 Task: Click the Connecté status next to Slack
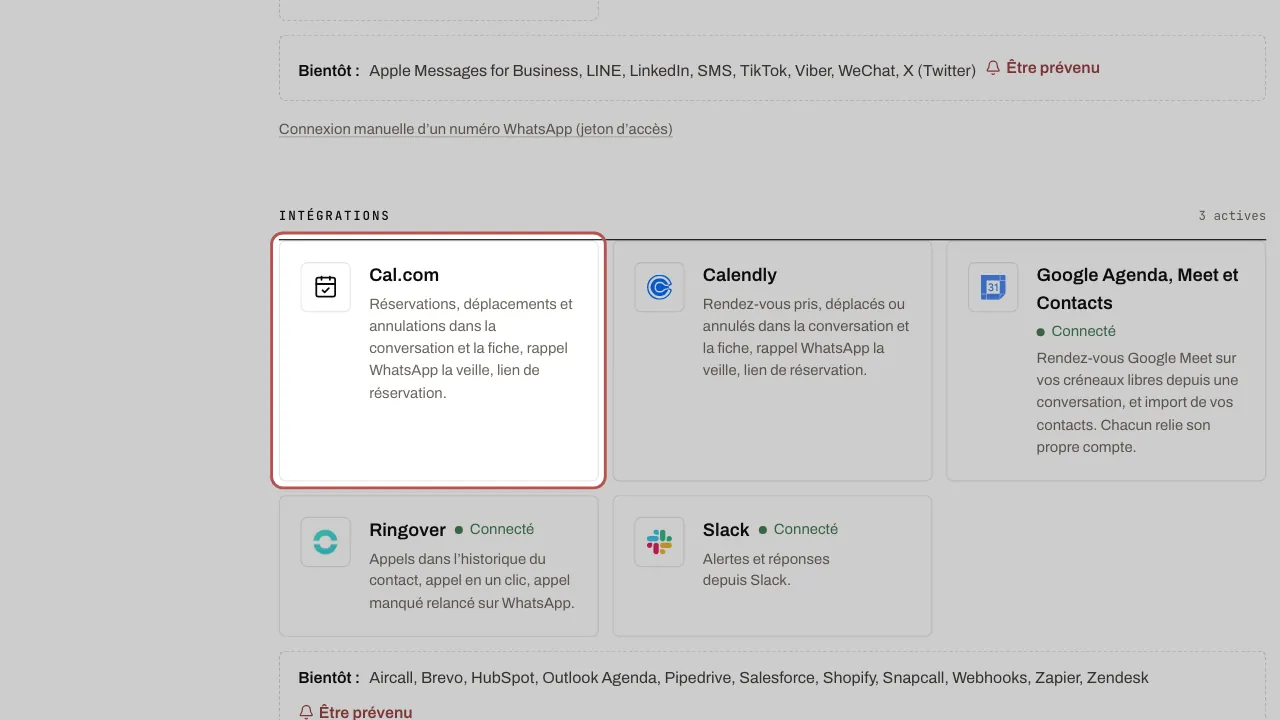(806, 529)
